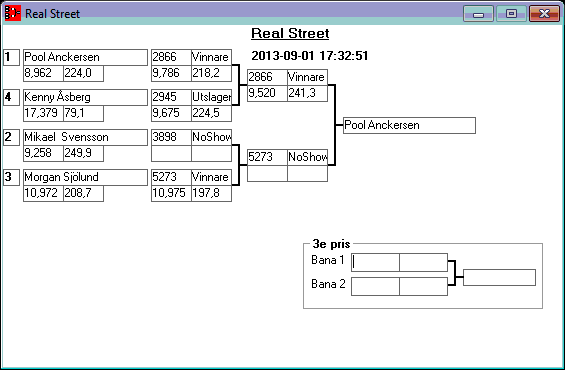565x370 pixels.
Task: Click the 197,8 result cell
Action: pos(211,193)
